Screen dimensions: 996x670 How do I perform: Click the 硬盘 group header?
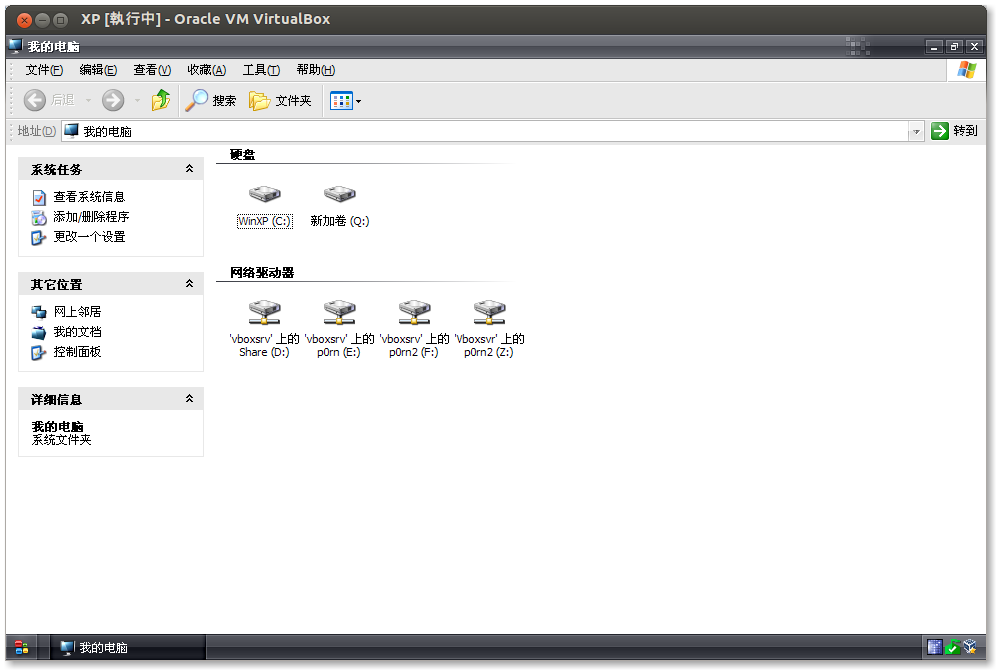[242, 154]
